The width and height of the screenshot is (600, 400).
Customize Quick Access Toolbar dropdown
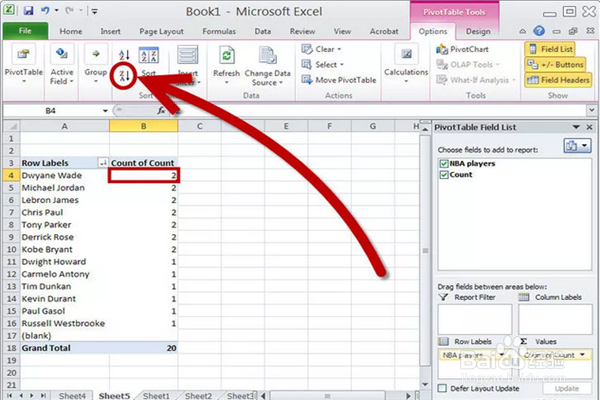point(95,11)
